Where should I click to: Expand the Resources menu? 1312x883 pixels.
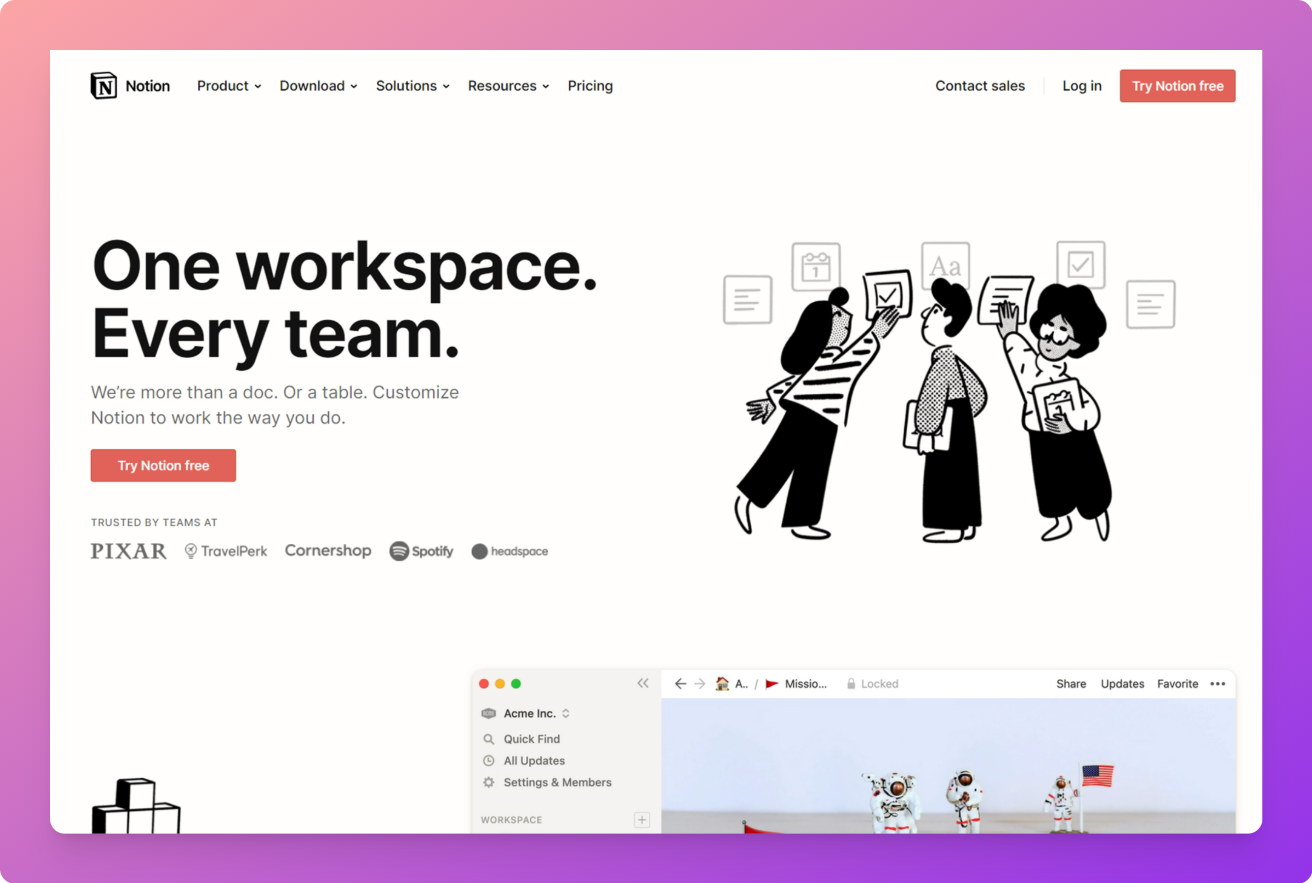[509, 86]
